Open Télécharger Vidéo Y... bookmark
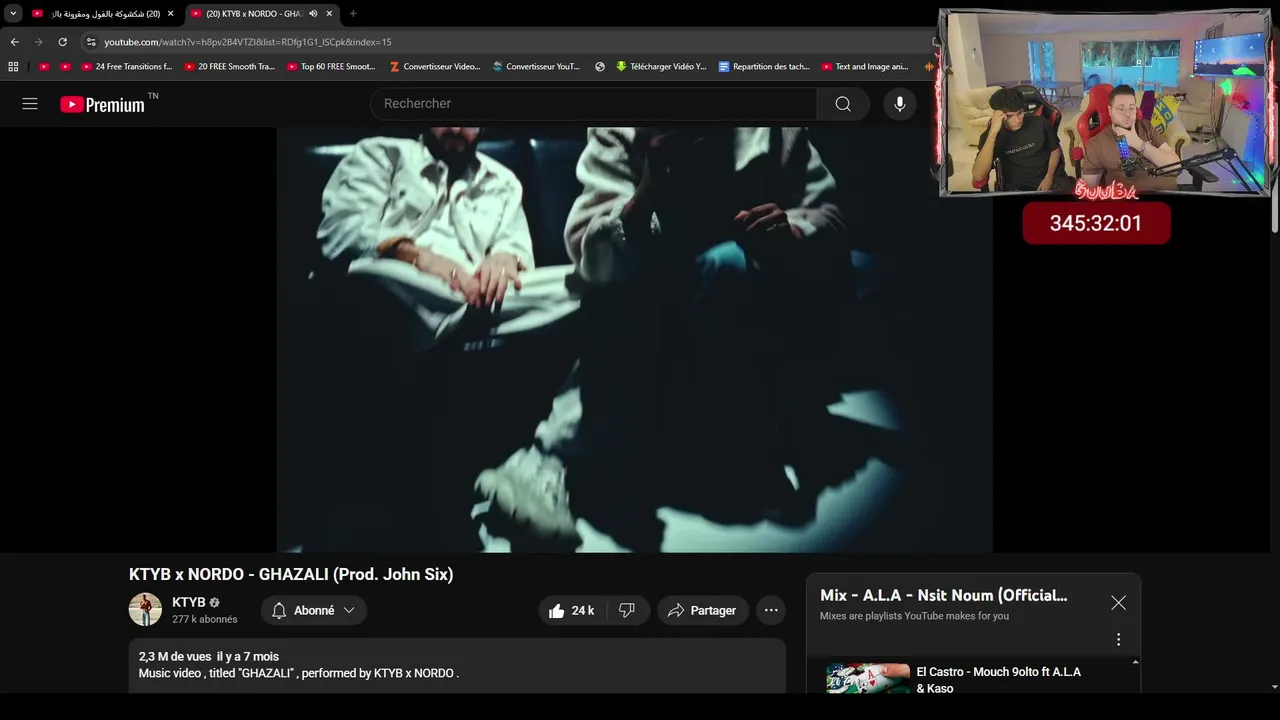 (x=661, y=67)
